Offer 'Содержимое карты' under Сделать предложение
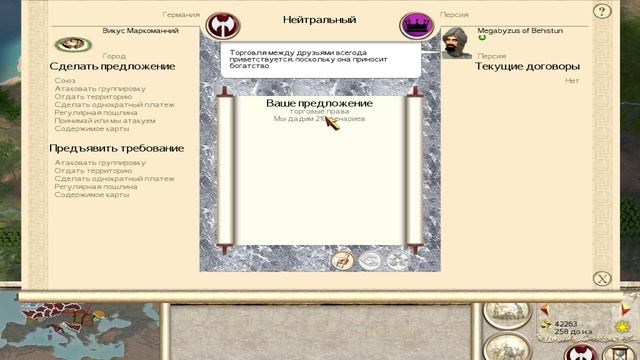The image size is (640, 360). (92, 129)
